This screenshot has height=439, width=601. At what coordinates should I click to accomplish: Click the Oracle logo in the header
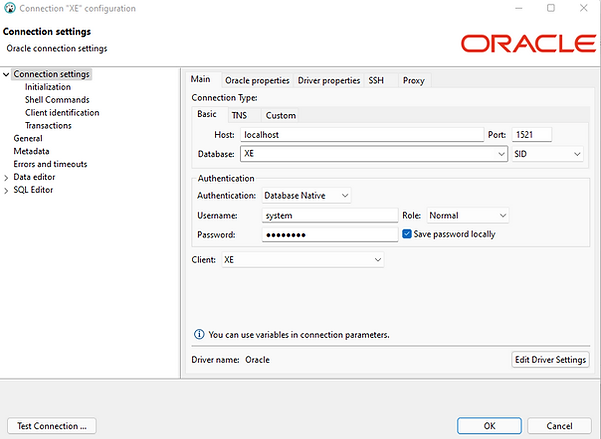(x=528, y=43)
